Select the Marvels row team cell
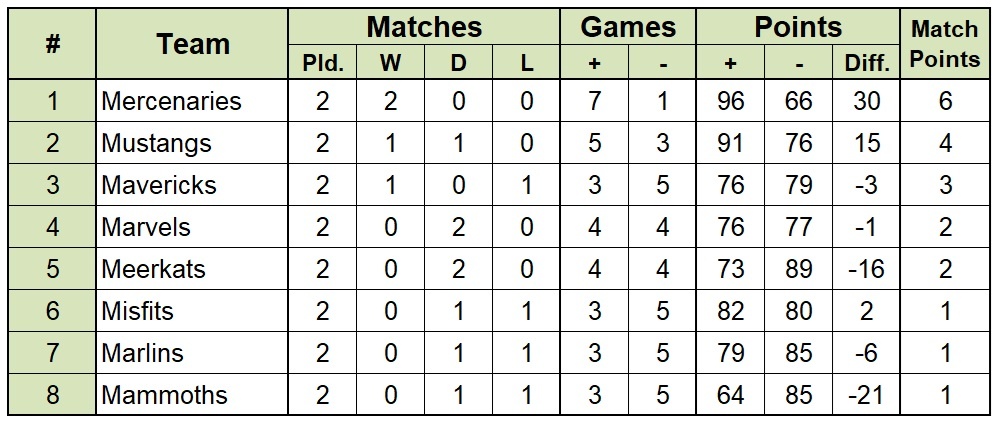Screen dimensions: 996x421 (x=192, y=227)
